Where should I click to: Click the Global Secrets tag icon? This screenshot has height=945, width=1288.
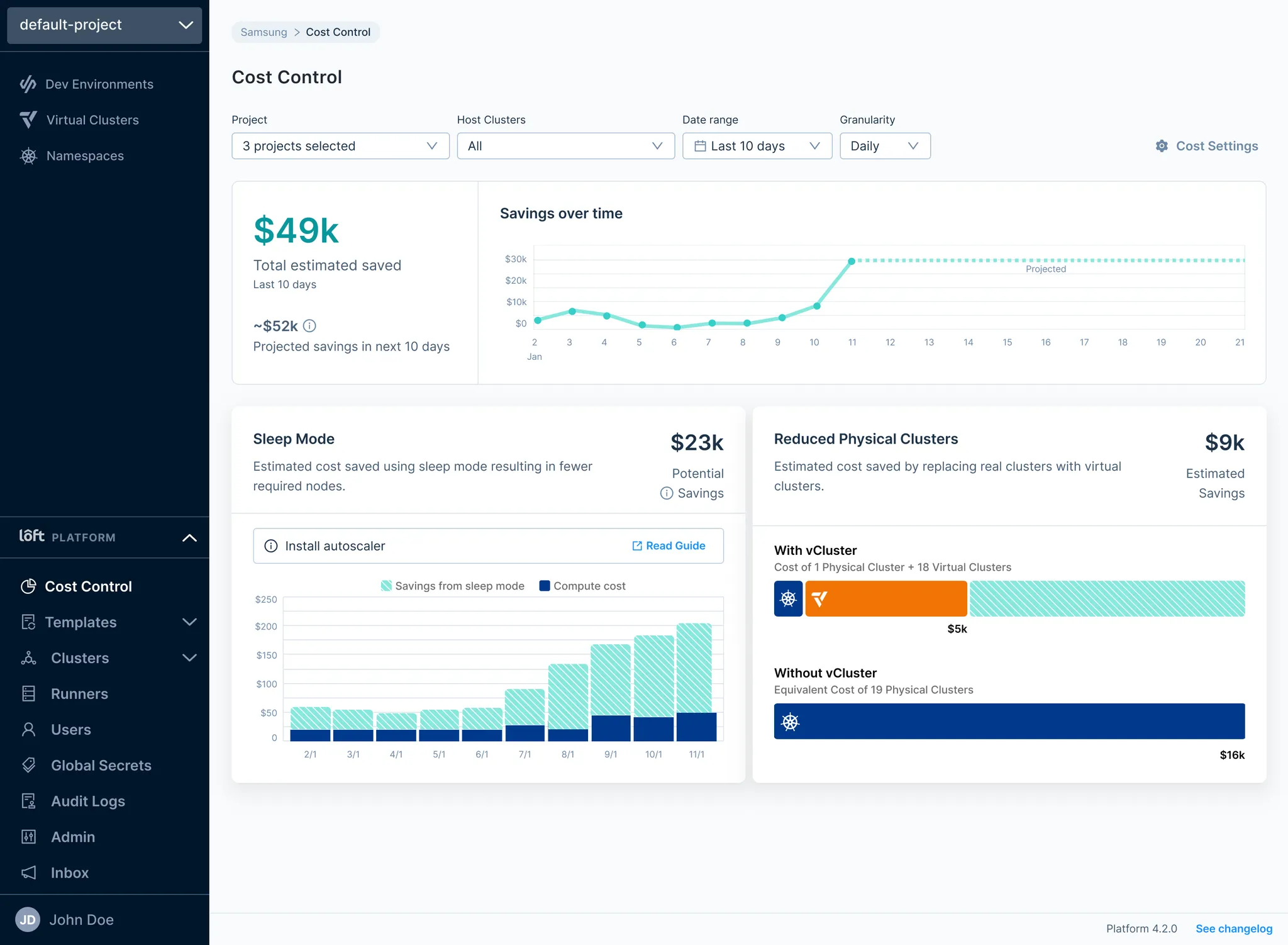(28, 765)
